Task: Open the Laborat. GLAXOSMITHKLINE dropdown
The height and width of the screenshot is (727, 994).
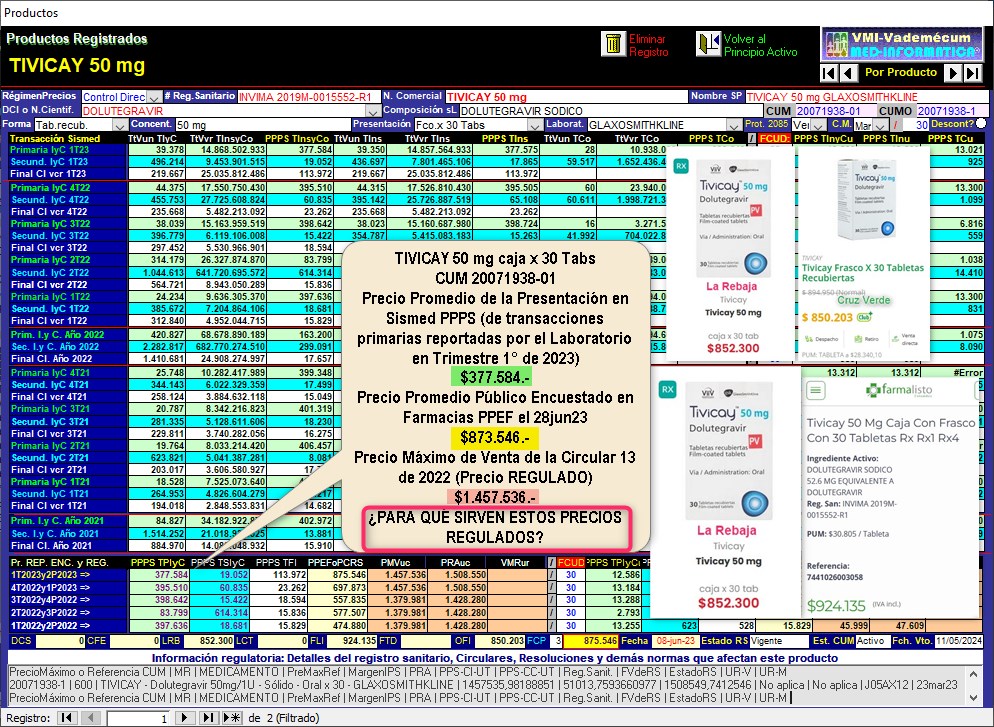Action: pos(734,125)
